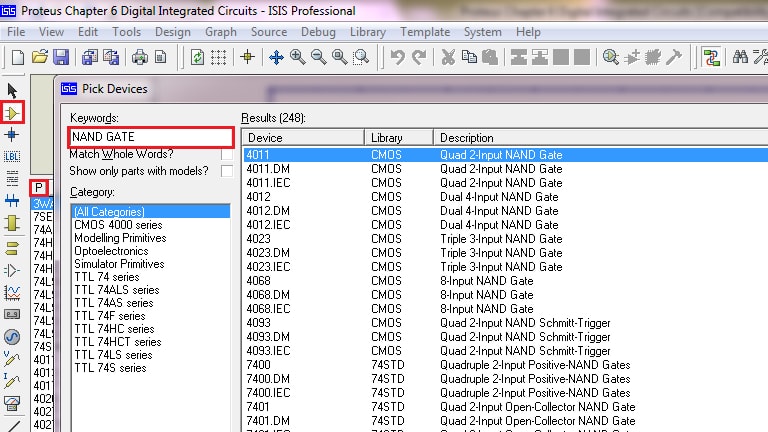
Task: Open the Library menu
Action: point(367,32)
